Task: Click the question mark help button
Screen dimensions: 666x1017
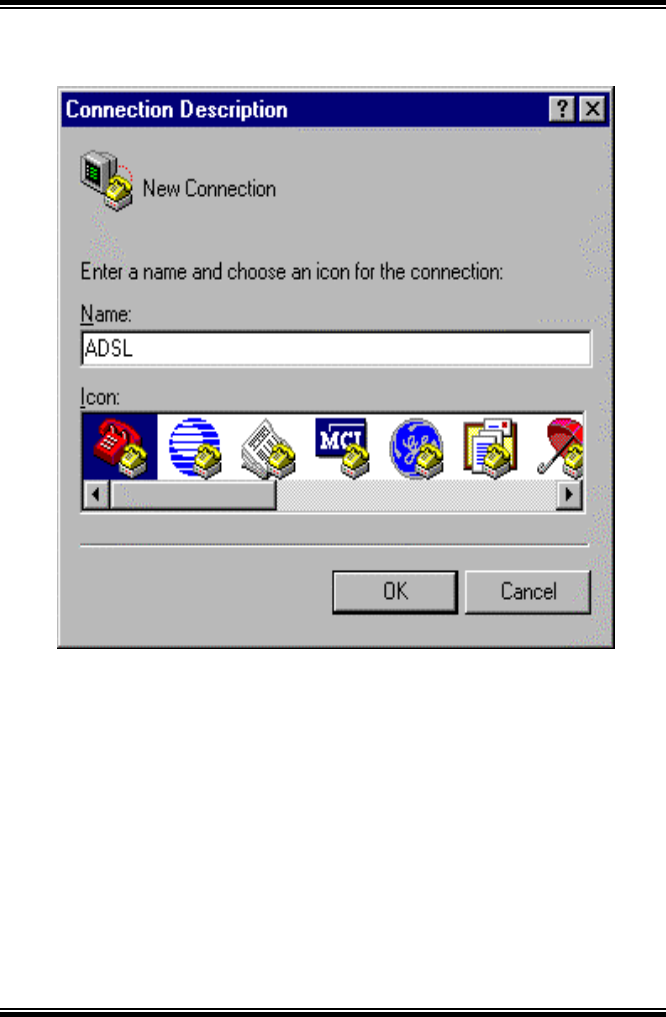Action: 562,109
